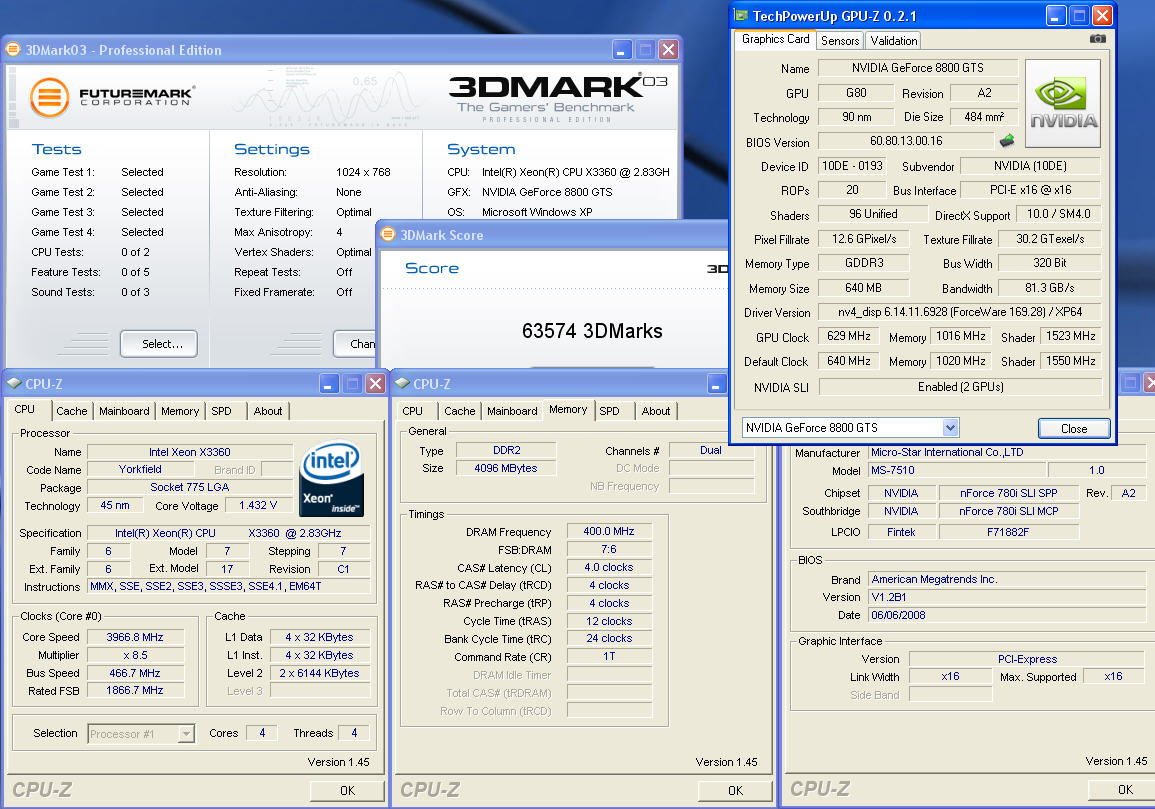Click Select... button in 3DMark03 Tests
Viewport: 1155px width, 809px height.
158,343
